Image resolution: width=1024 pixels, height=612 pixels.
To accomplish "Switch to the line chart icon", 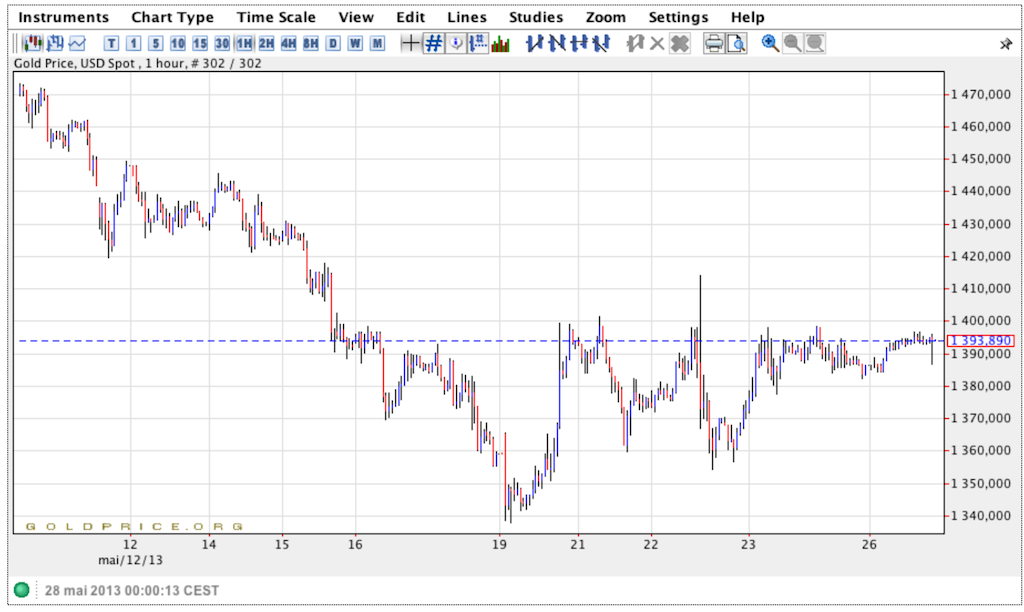I will [77, 43].
